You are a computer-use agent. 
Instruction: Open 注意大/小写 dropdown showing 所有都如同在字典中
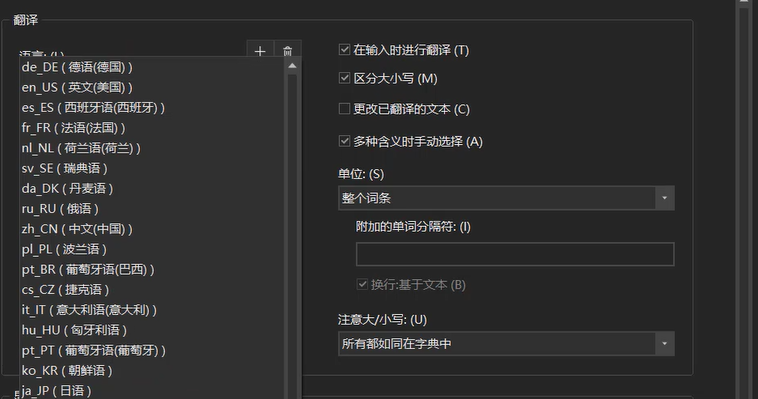506,343
